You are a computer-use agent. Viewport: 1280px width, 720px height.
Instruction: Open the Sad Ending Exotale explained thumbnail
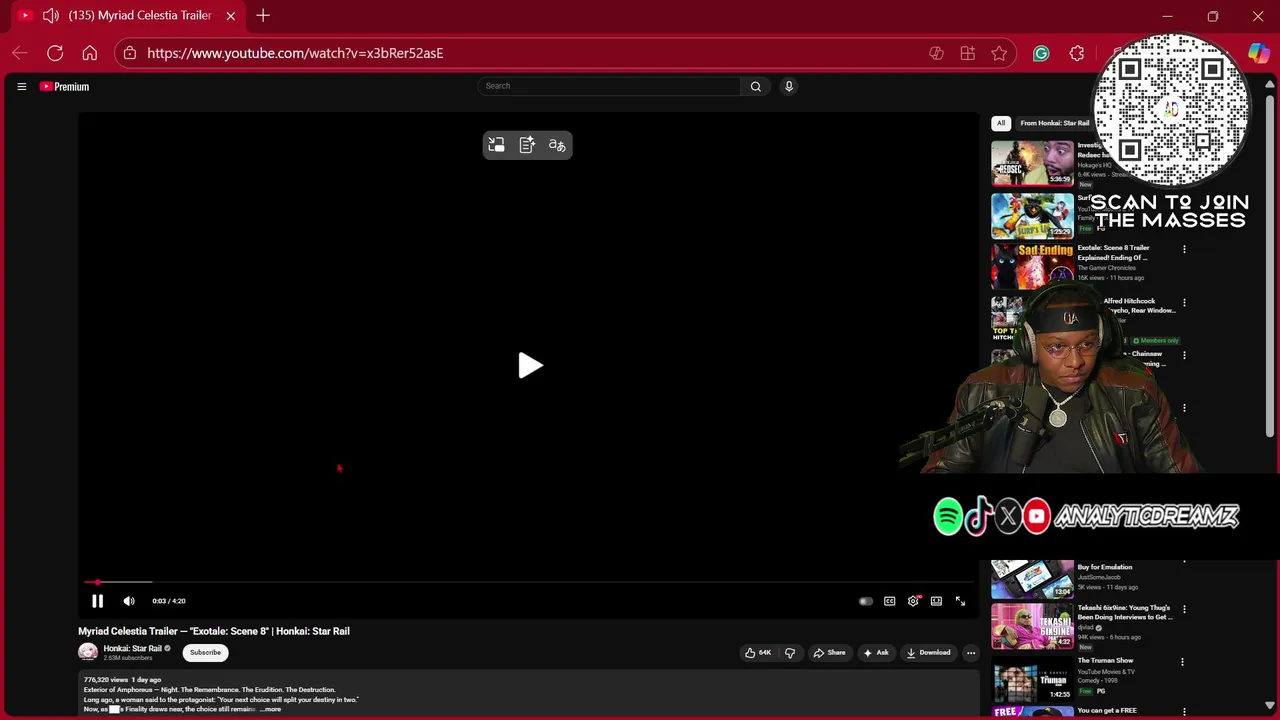click(1032, 268)
